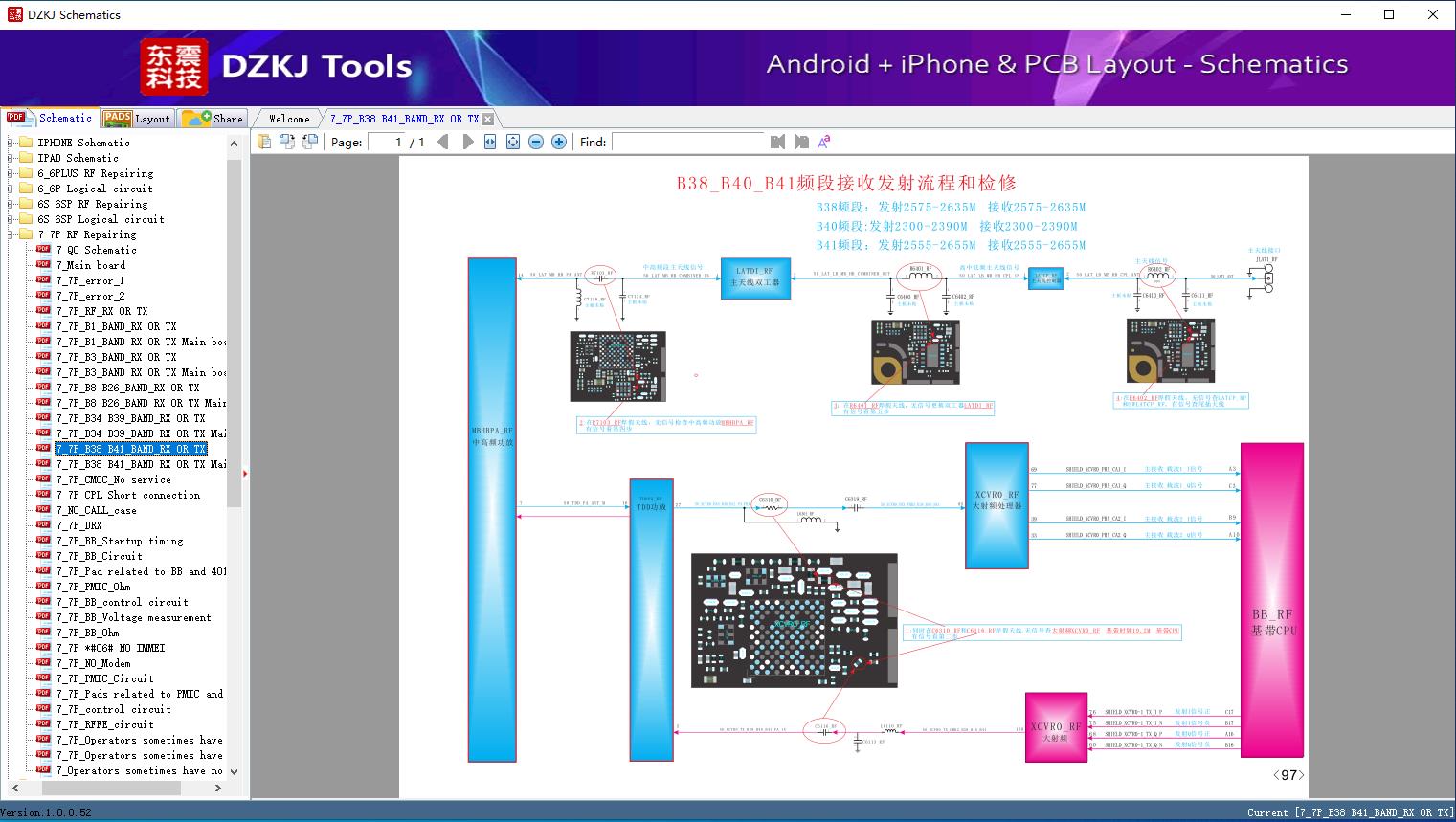This screenshot has height=822, width=1456.
Task: Click the tree scroll-down arrow
Action: coord(234,771)
